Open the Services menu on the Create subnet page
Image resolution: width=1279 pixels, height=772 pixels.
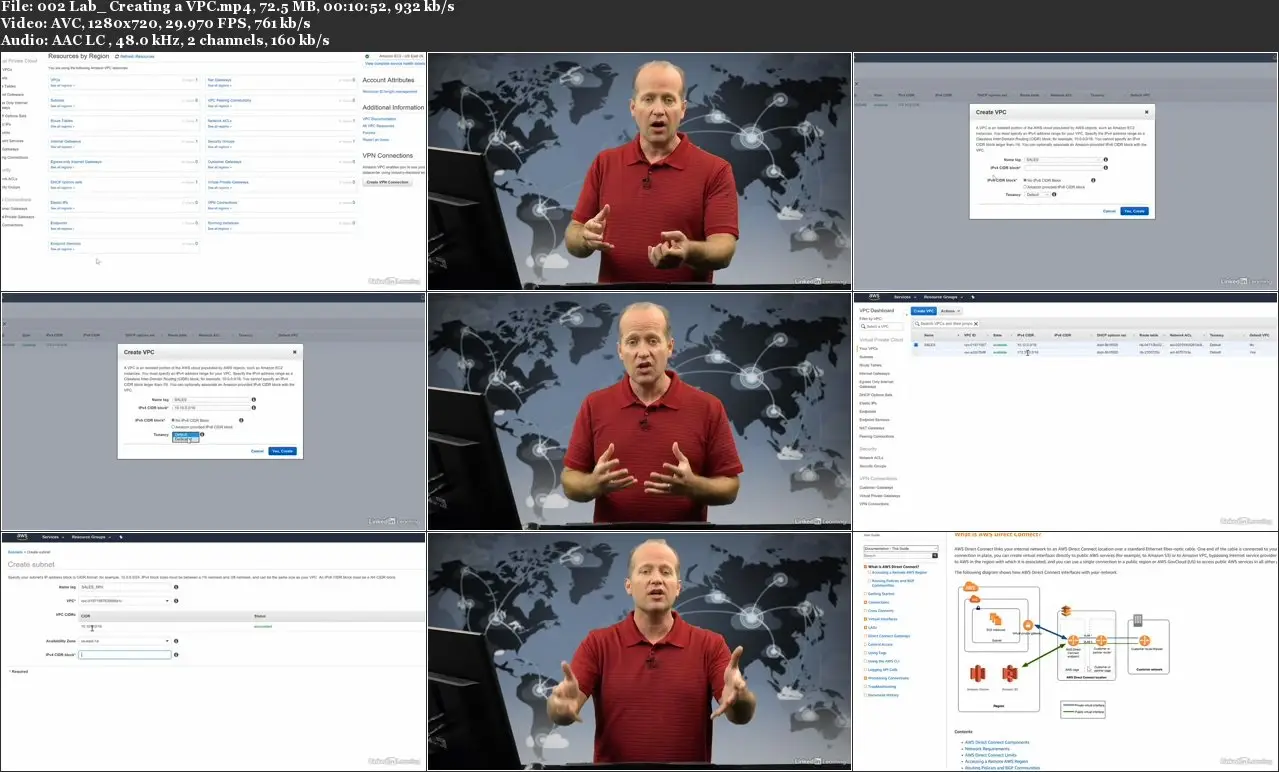[x=53, y=537]
